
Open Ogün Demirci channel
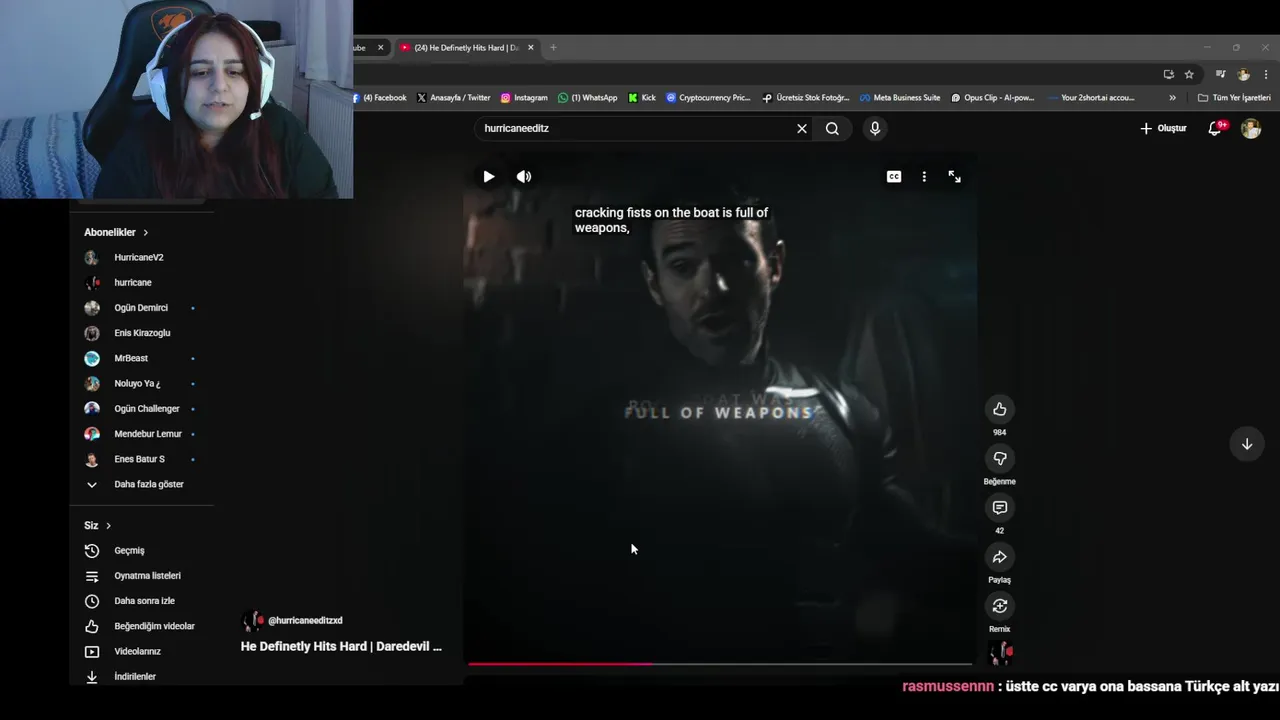(140, 308)
